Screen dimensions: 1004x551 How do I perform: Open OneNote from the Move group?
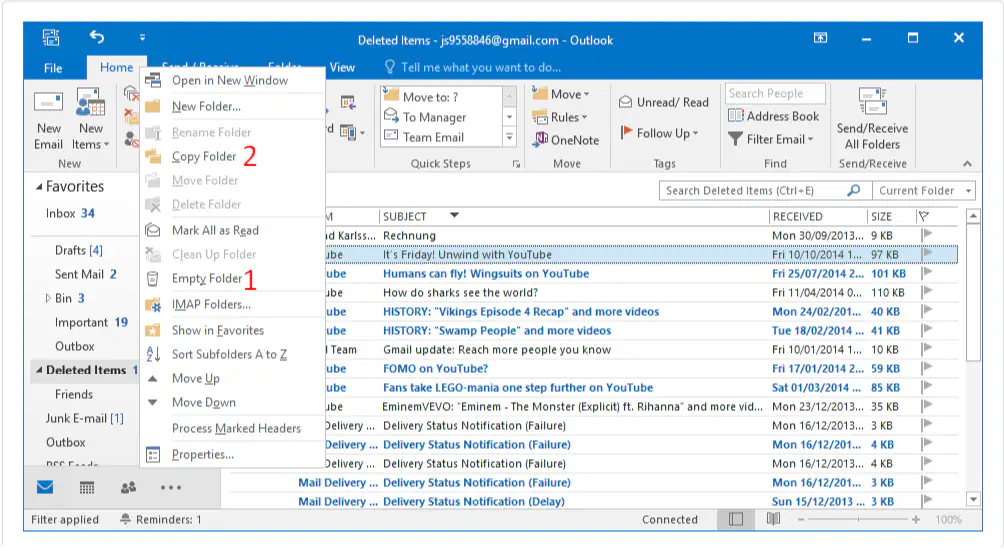click(x=567, y=140)
